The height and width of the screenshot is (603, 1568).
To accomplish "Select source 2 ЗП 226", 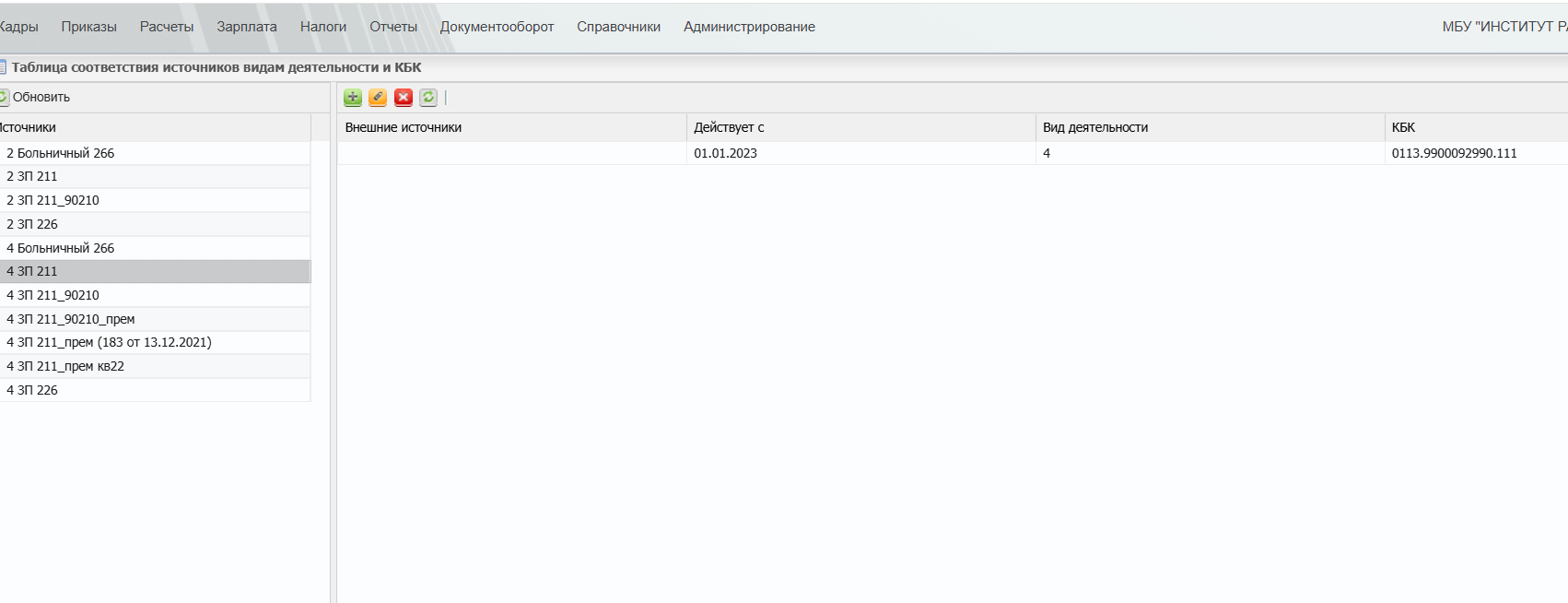I will (x=155, y=224).
